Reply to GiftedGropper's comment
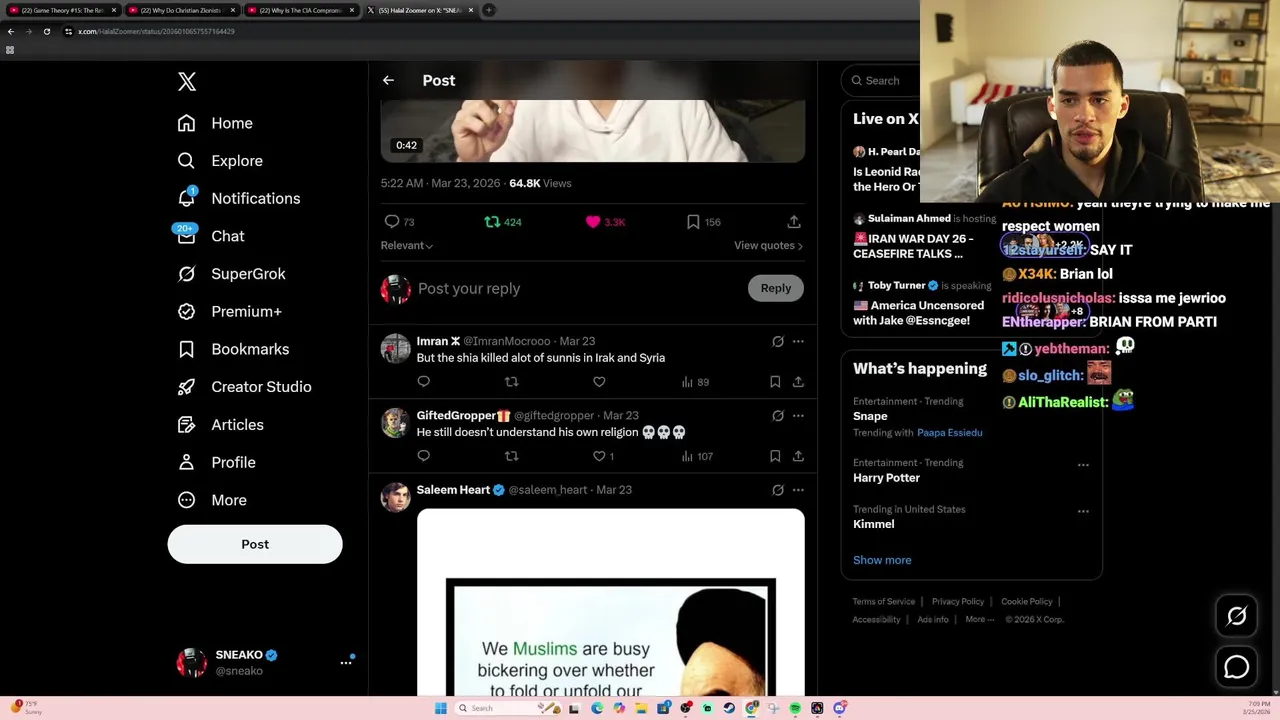This screenshot has height=720, width=1280. click(424, 456)
